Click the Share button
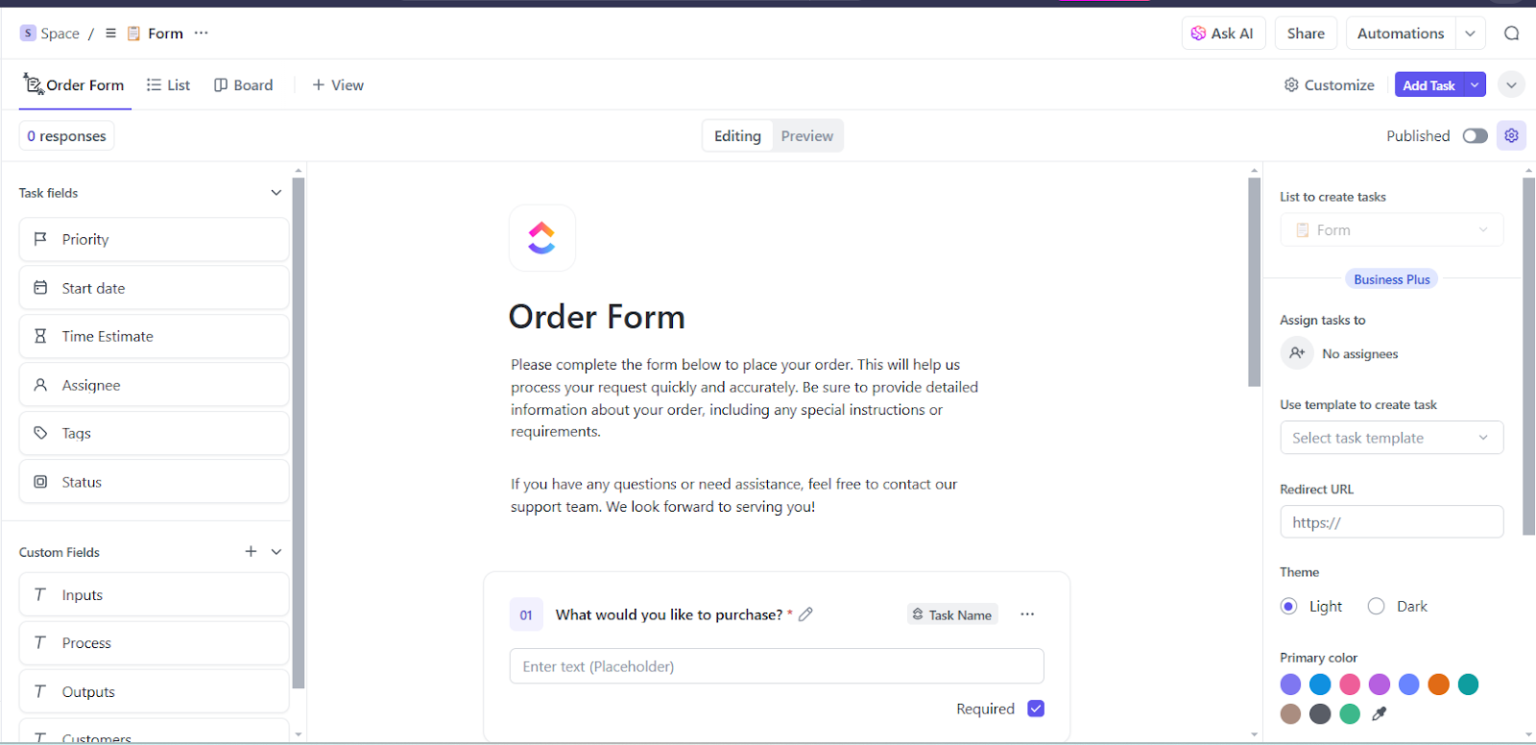Image resolution: width=1536 pixels, height=745 pixels. [x=1304, y=32]
